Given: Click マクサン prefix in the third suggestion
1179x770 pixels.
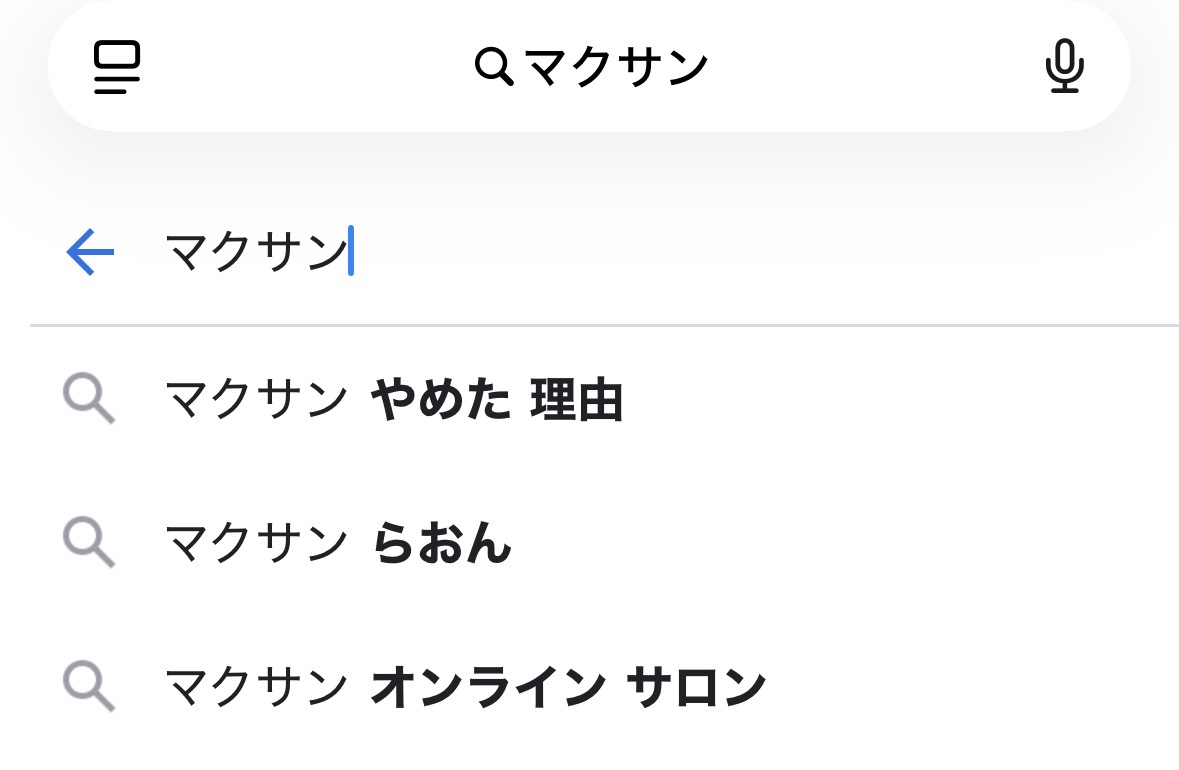Looking at the screenshot, I should 256,686.
